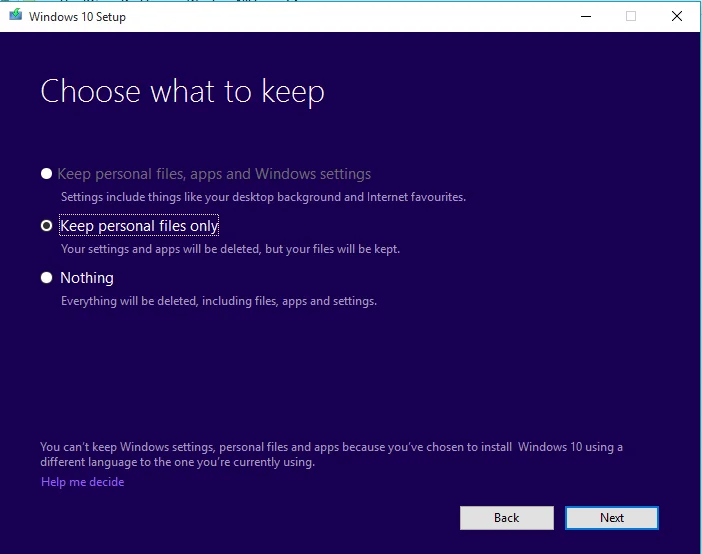Click the 'Windows 10 Setup' title text
Screen dimensions: 702x554
click(77, 17)
